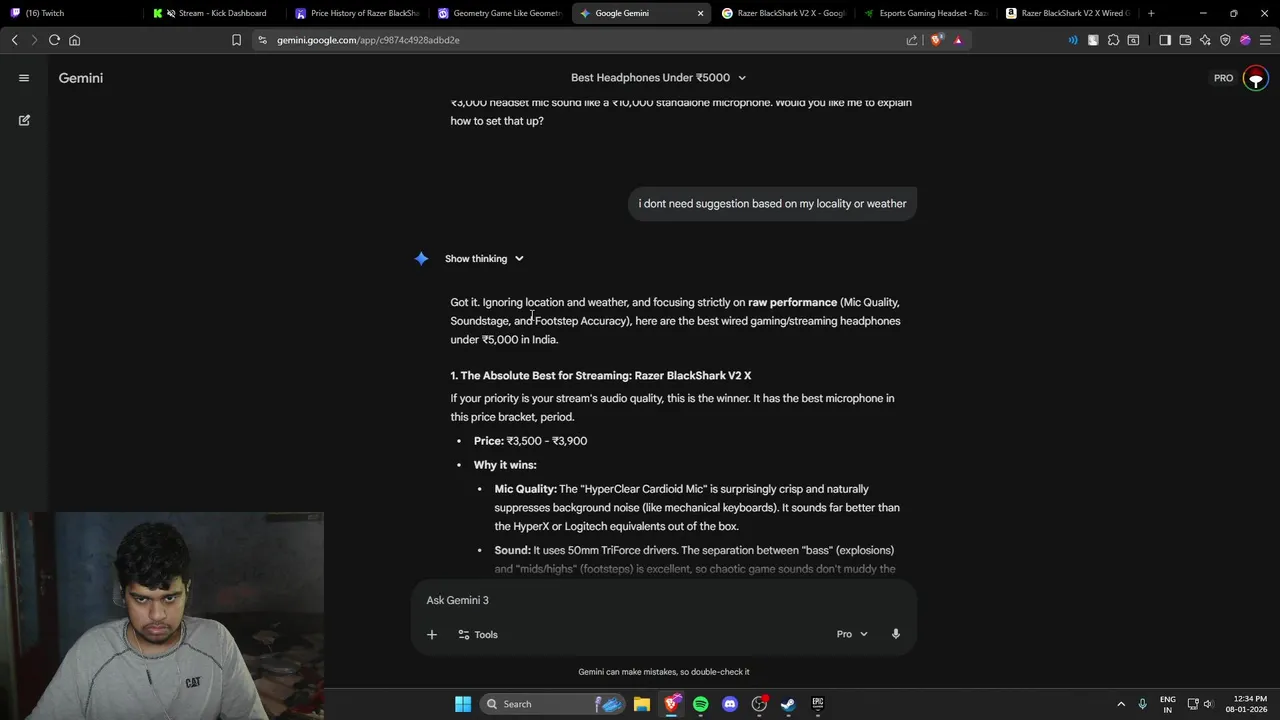Screen dimensions: 1280x720
Task: Open the ENG IN language switcher
Action: (1167, 704)
